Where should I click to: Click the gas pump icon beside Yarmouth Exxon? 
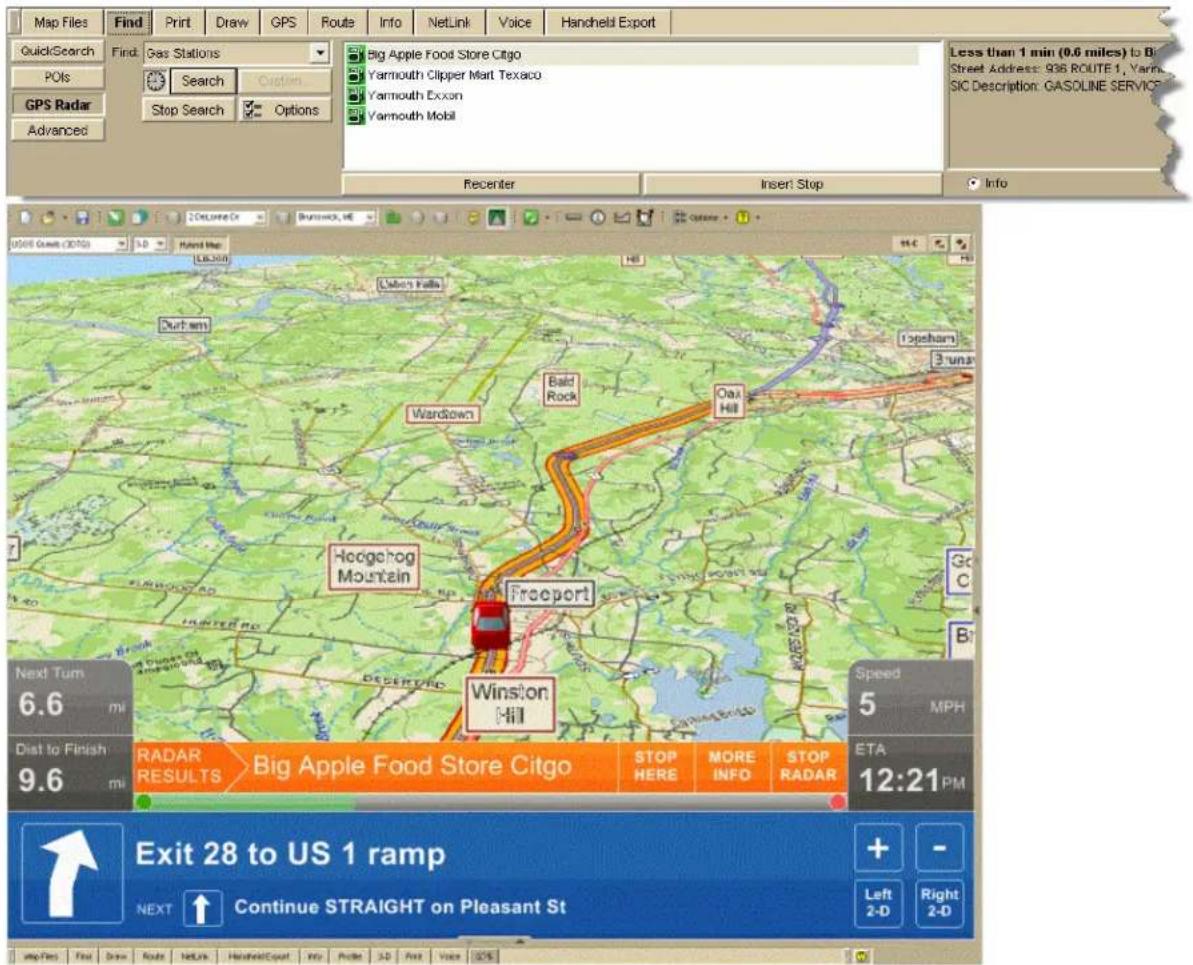click(355, 95)
